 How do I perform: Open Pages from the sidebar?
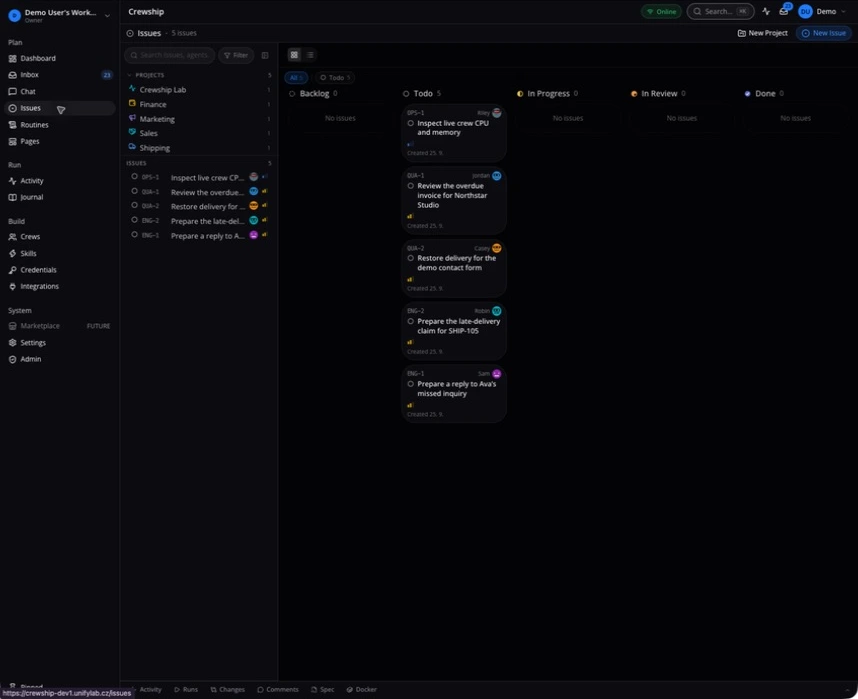(59, 141)
